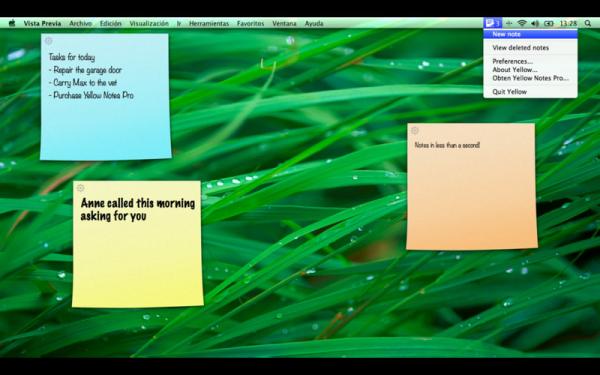Image resolution: width=600 pixels, height=375 pixels.
Task: Open the Archivo menu
Action: click(80, 23)
